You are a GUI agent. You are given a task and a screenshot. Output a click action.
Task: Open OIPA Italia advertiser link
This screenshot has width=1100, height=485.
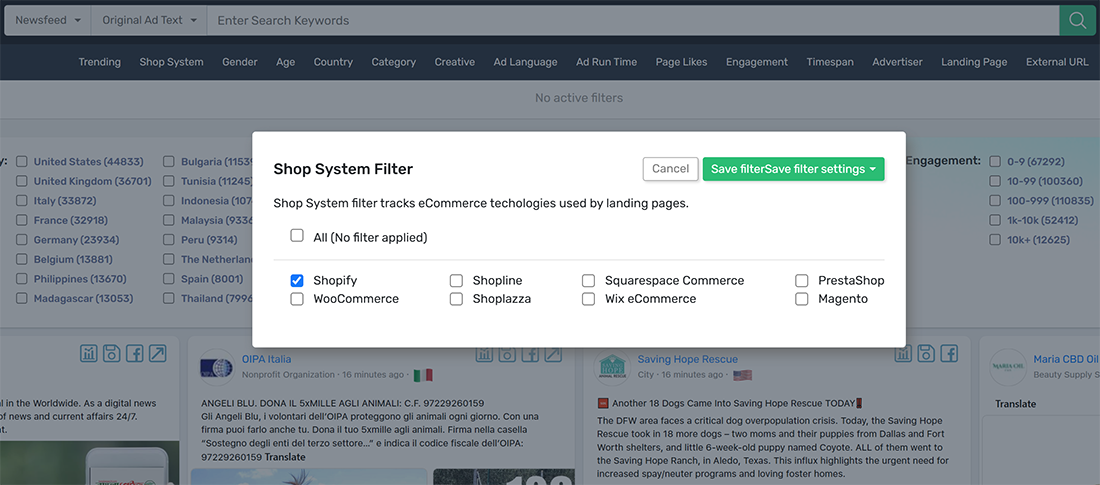coord(267,359)
